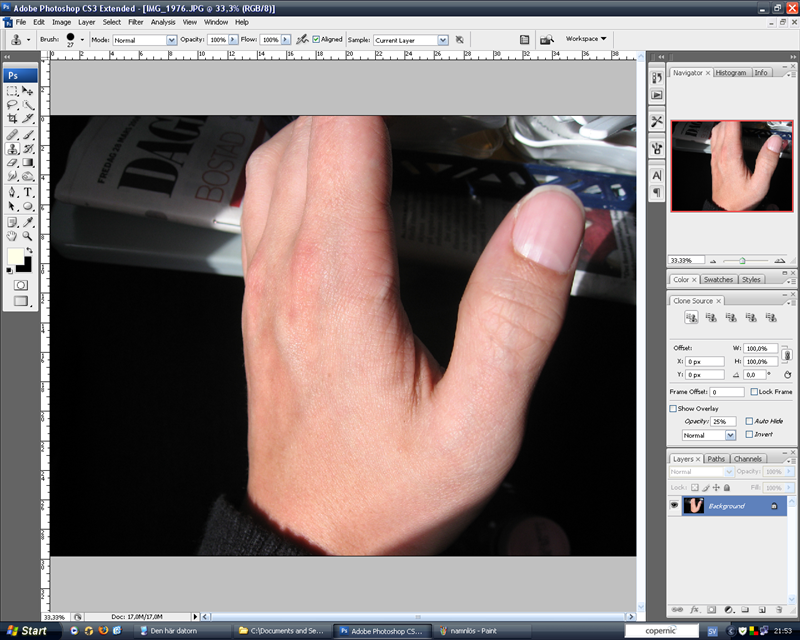The height and width of the screenshot is (640, 800).
Task: Create a new layer from Layers panel
Action: 762,609
